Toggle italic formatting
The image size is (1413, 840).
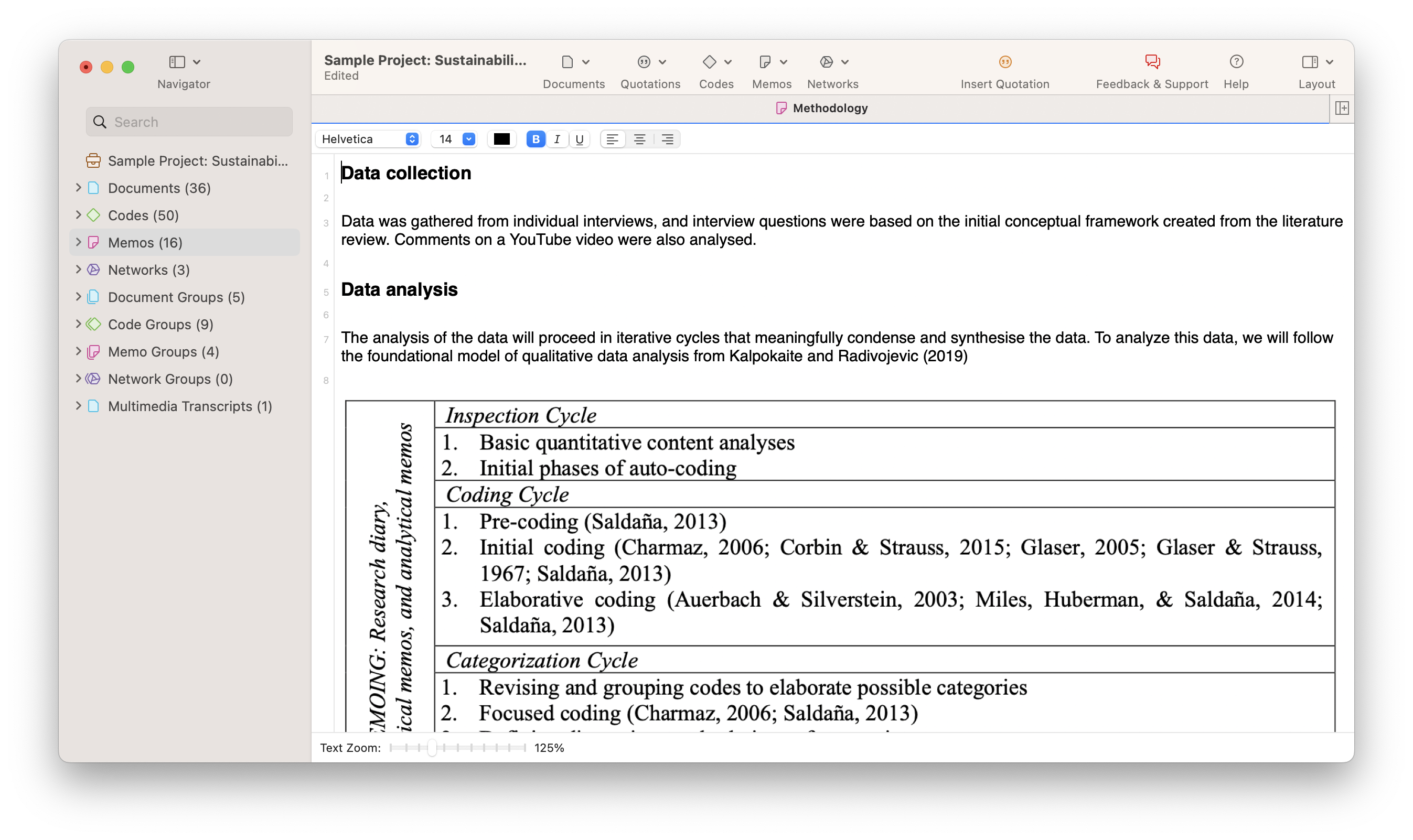[558, 139]
